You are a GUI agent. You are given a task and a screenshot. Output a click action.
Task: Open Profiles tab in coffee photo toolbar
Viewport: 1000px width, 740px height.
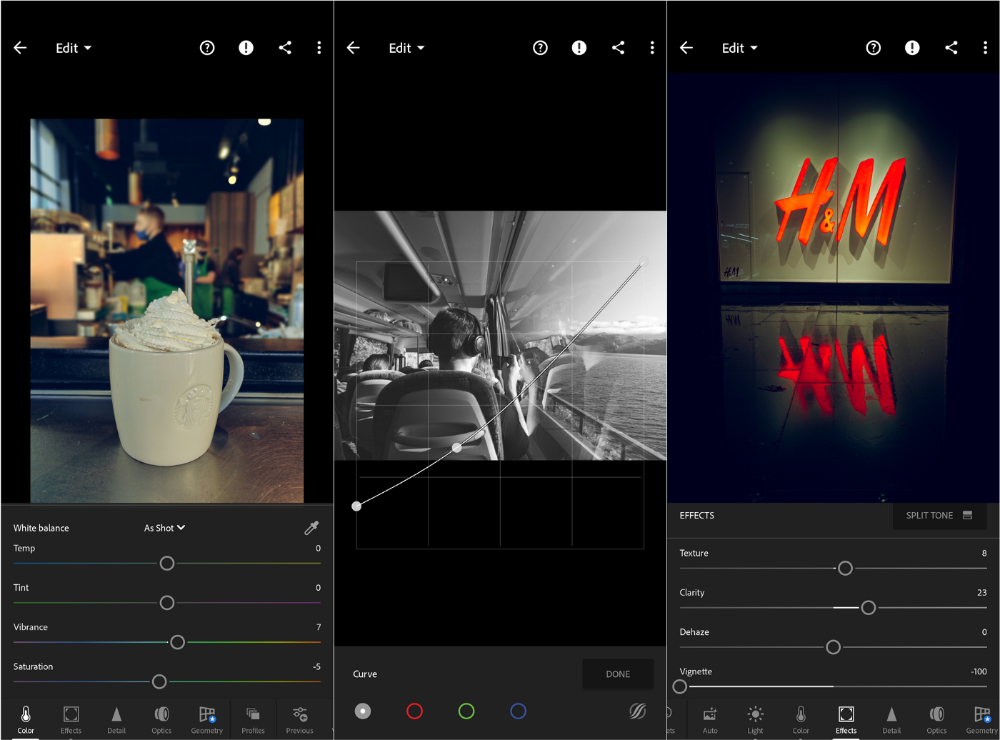(253, 720)
